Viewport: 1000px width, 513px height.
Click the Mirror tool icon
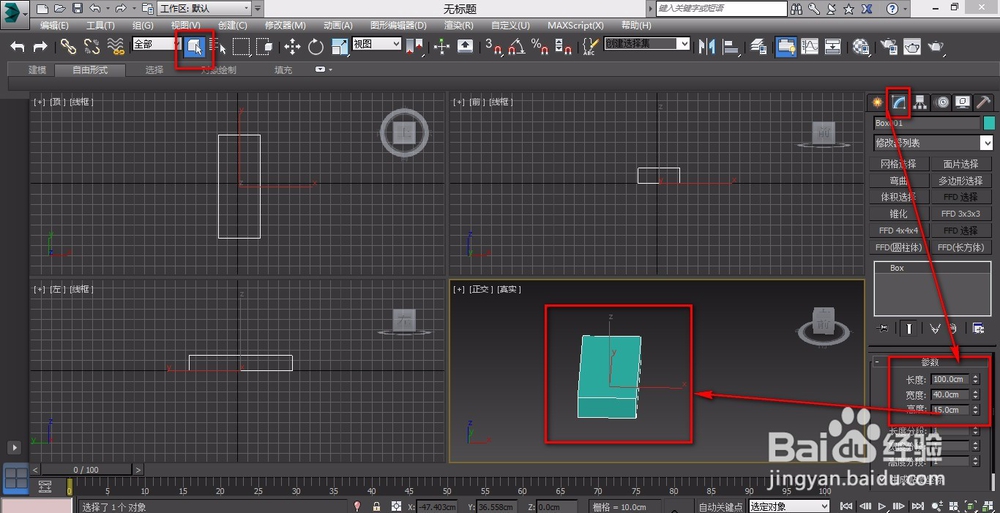click(x=707, y=47)
